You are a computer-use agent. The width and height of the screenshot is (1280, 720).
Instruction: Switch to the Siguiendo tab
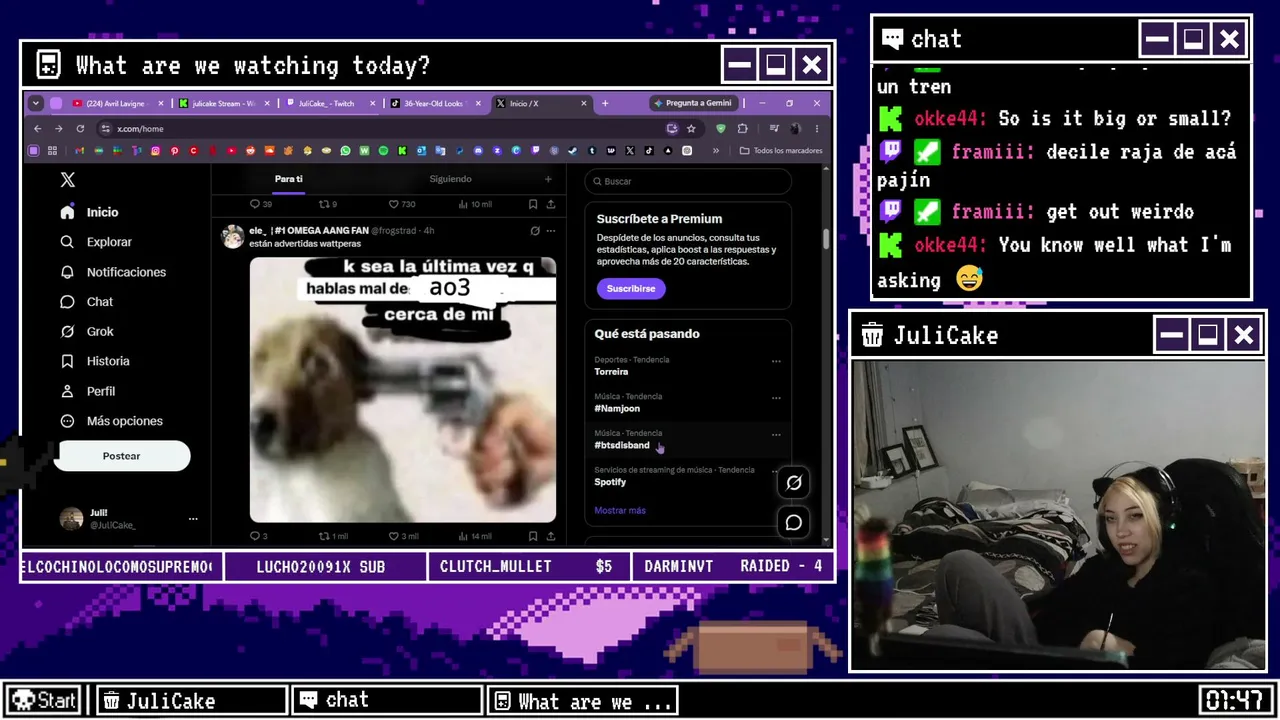[x=450, y=179]
